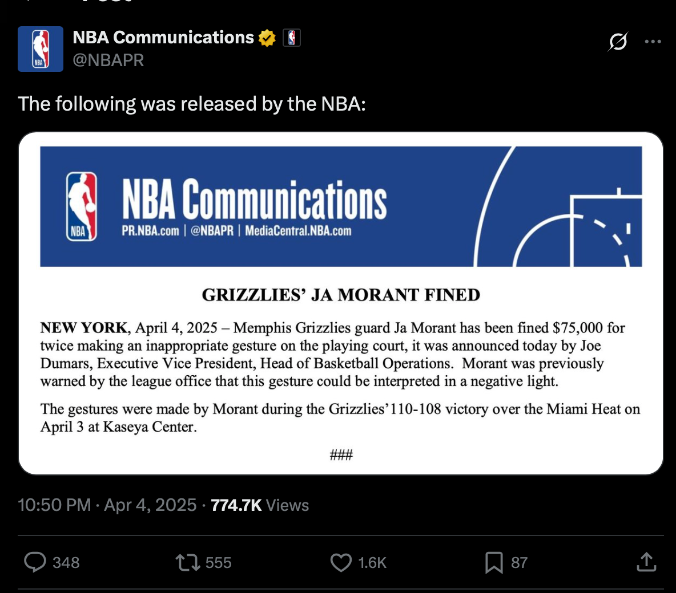
Task: Click the small NBA affiliate badge
Action: pos(292,38)
